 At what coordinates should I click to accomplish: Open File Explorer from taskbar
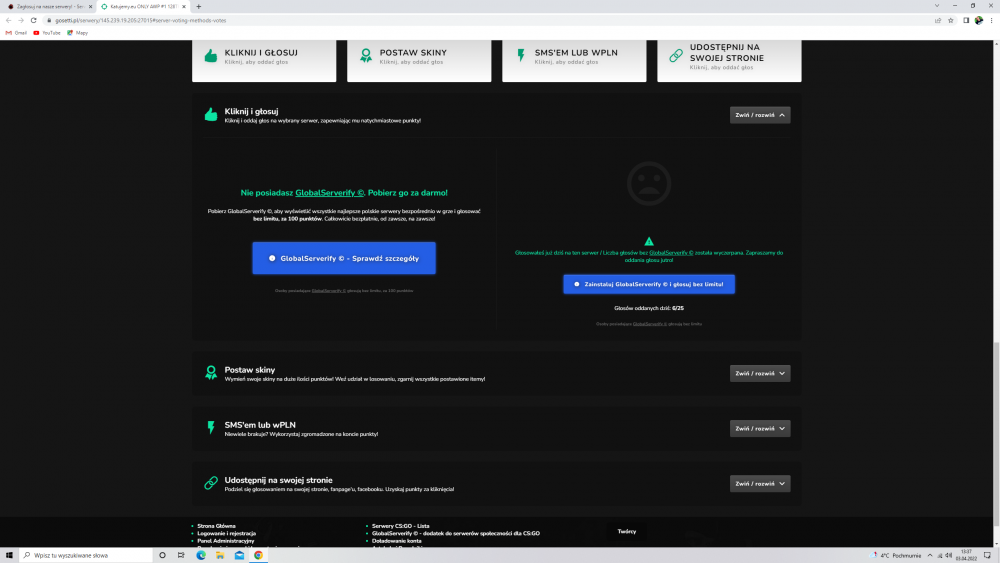[220, 555]
